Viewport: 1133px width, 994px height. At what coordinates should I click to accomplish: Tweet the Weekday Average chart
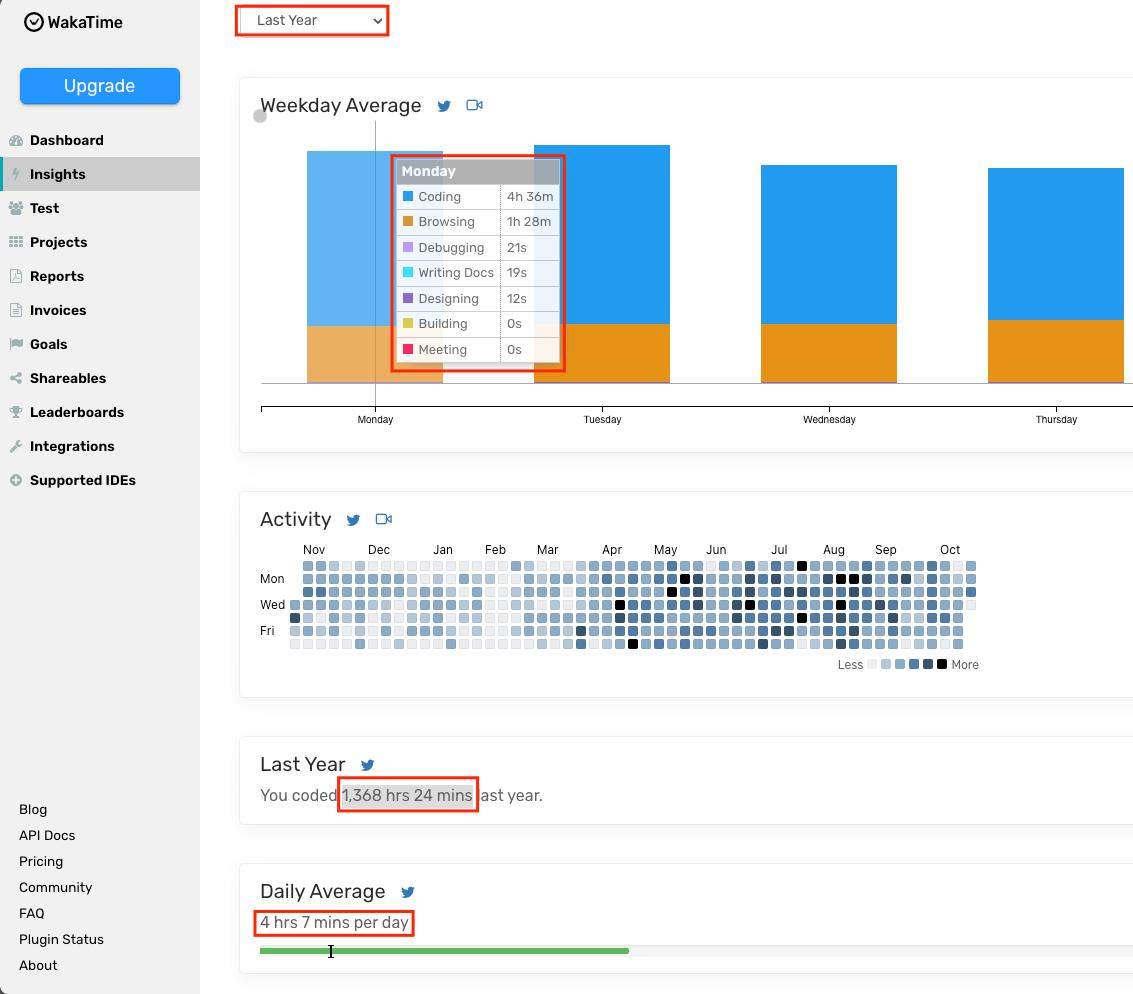click(x=444, y=106)
